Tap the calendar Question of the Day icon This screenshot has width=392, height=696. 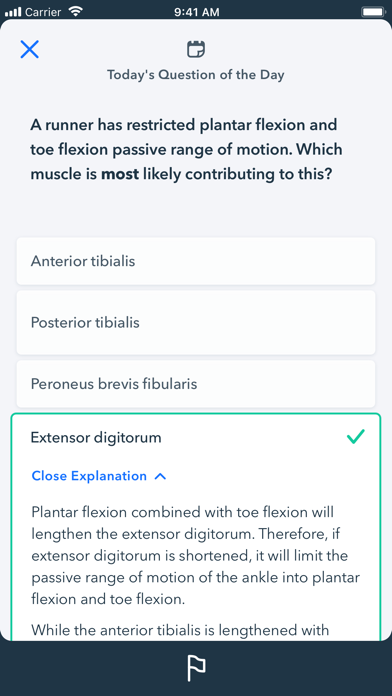[196, 49]
